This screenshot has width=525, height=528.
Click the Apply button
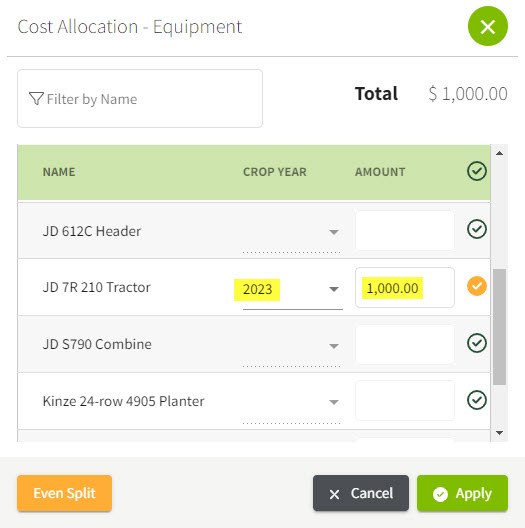coord(462,493)
